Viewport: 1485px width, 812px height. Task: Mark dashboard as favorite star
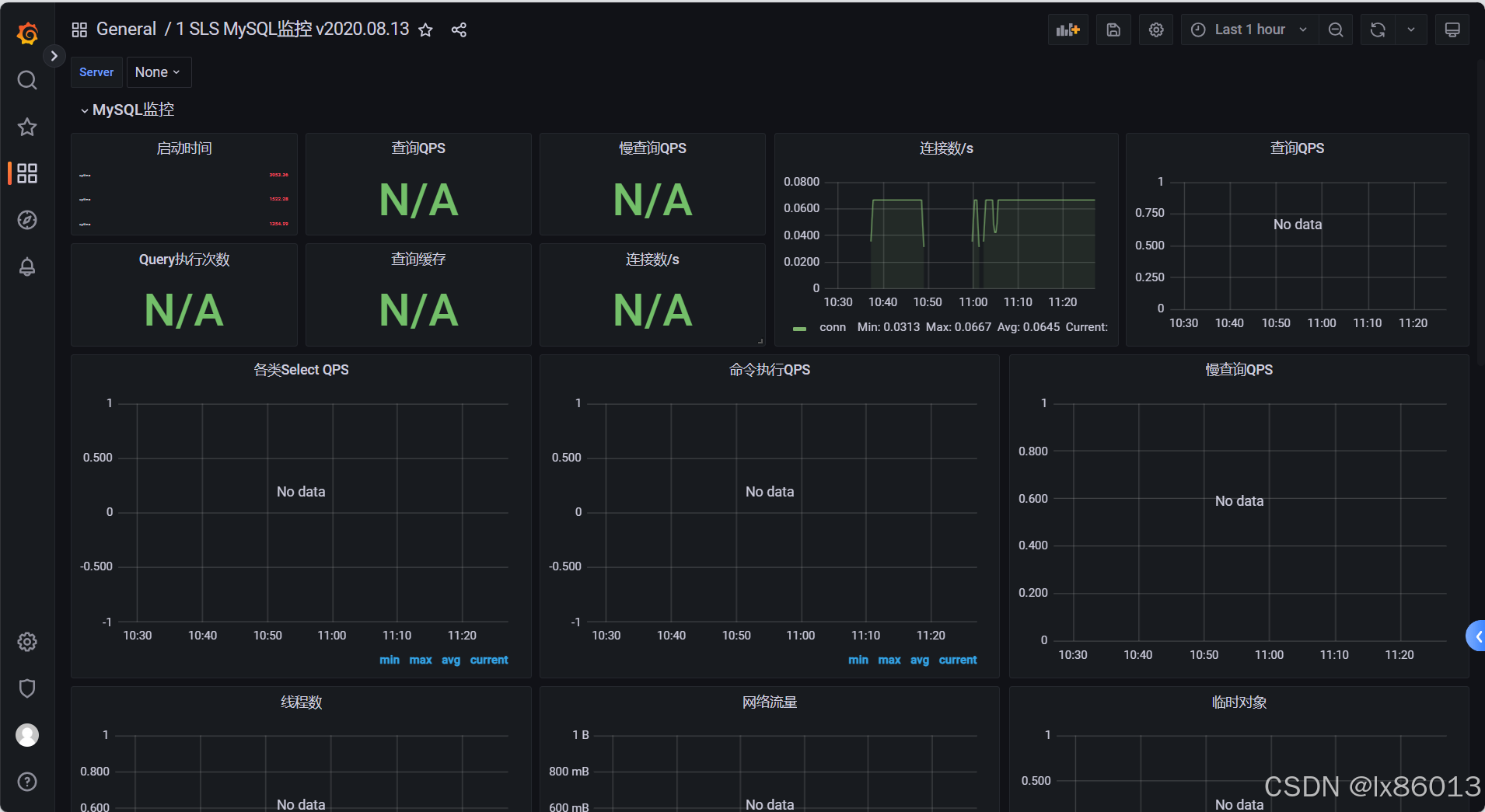click(x=425, y=30)
